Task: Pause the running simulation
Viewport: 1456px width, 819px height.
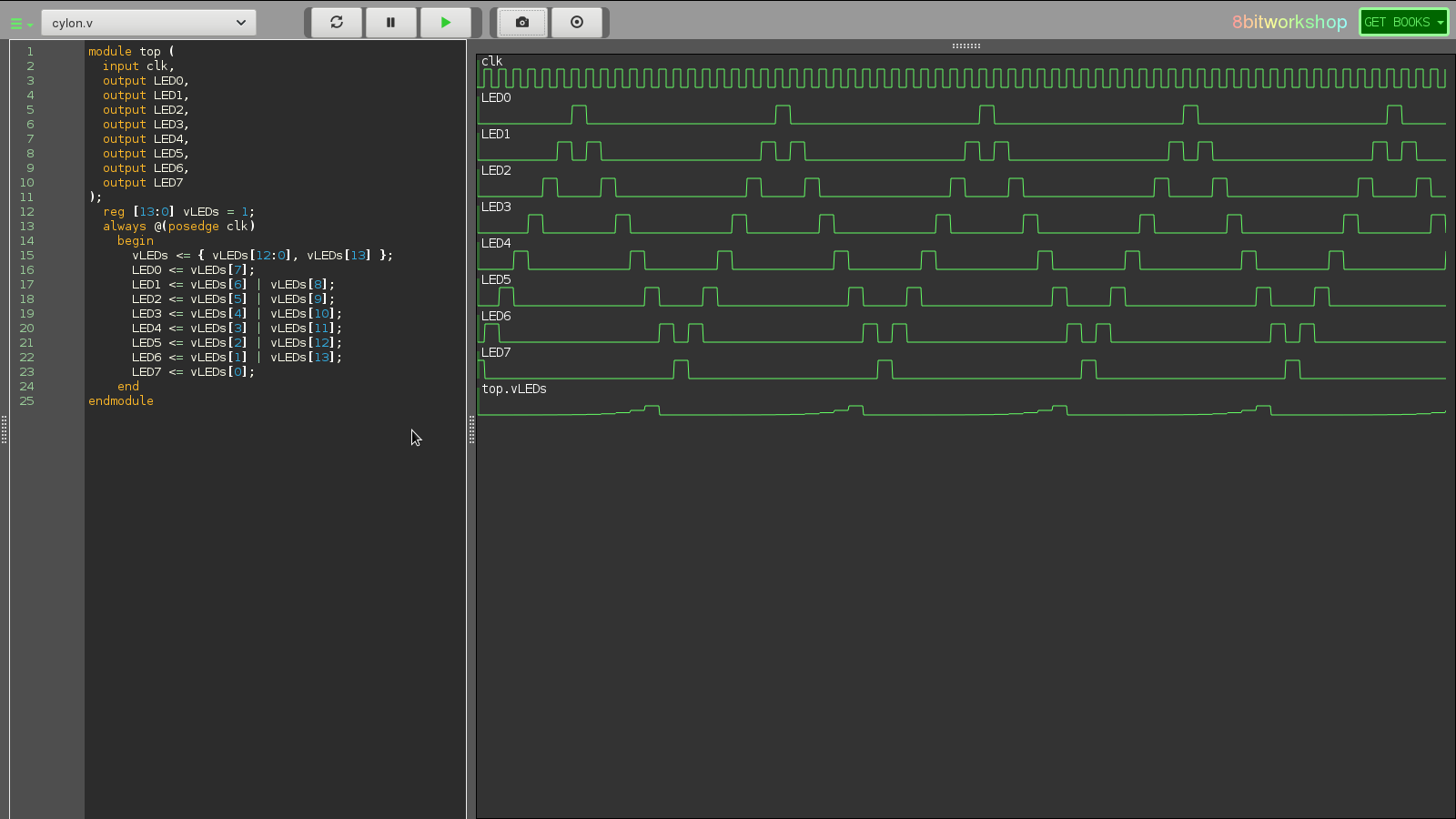Action: (x=390, y=23)
